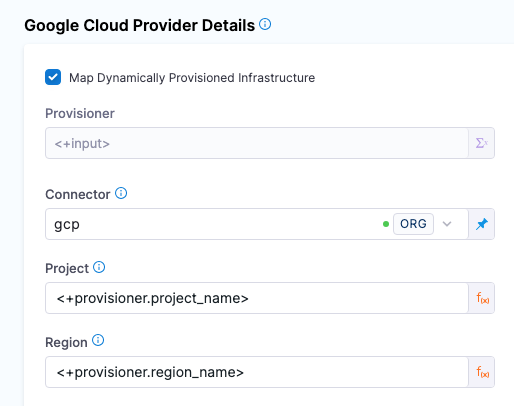Focus the Project expression input field
This screenshot has width=514, height=406.
[x=257, y=298]
